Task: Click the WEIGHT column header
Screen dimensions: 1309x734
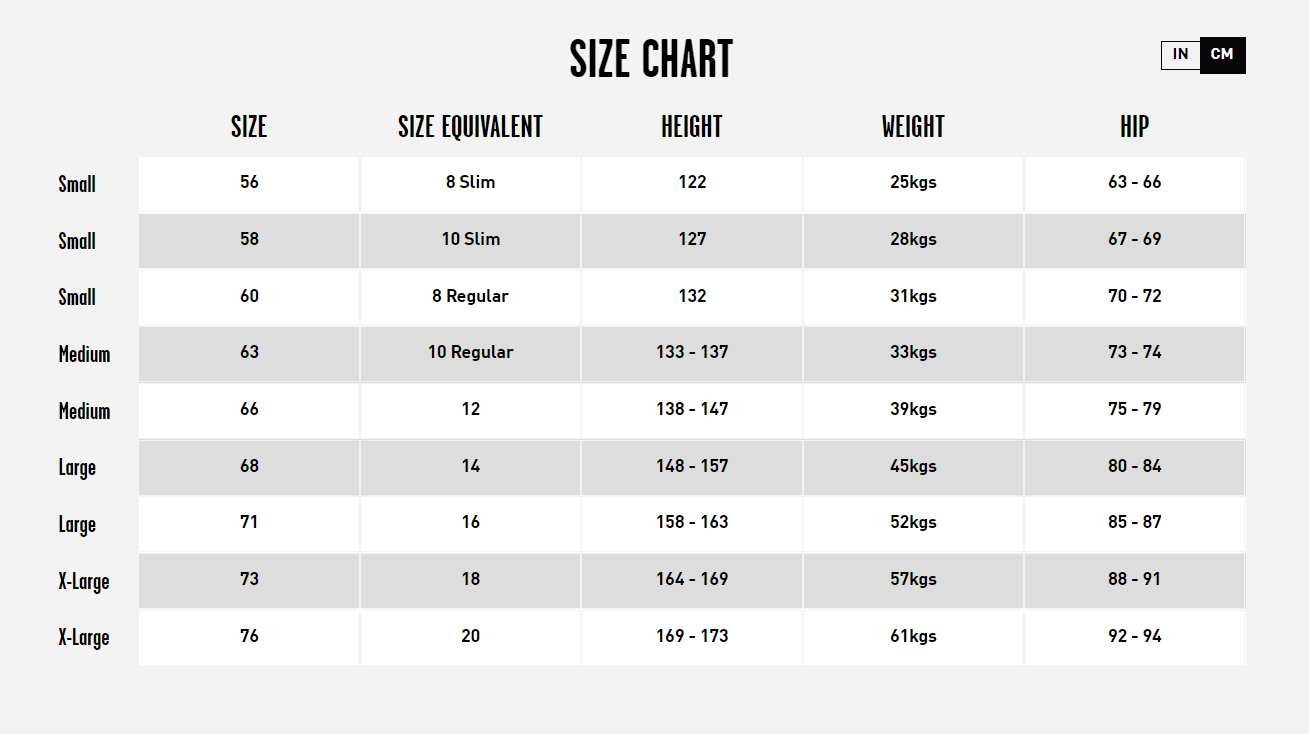Action: pyautogui.click(x=913, y=127)
